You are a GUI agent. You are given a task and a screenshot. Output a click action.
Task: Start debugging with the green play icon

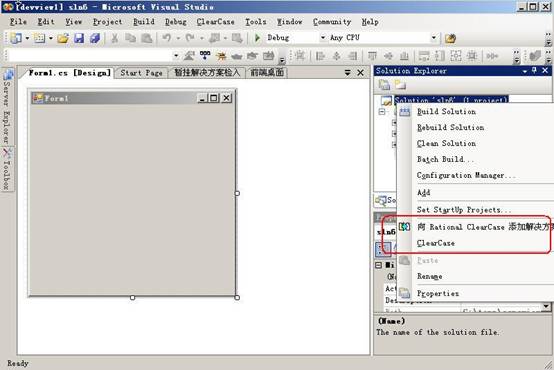click(257, 37)
